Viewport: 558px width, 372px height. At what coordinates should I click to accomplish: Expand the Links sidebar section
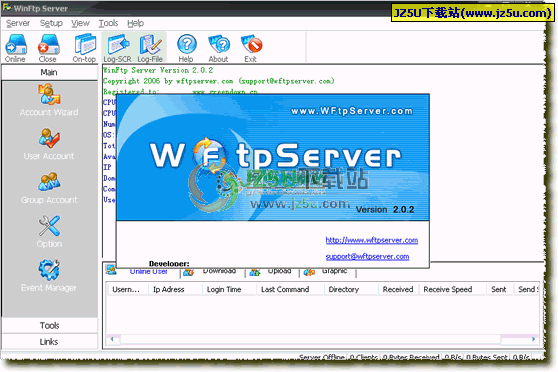coord(49,342)
